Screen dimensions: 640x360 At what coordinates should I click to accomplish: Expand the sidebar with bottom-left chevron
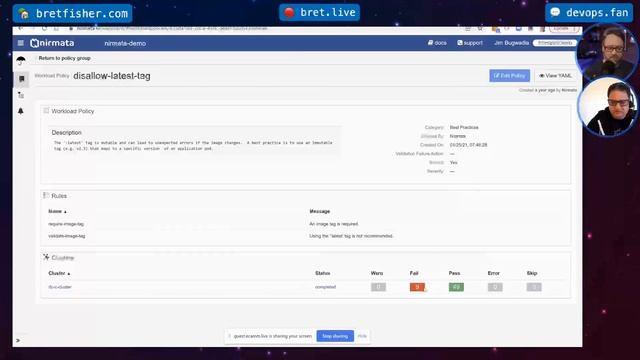click(18, 340)
